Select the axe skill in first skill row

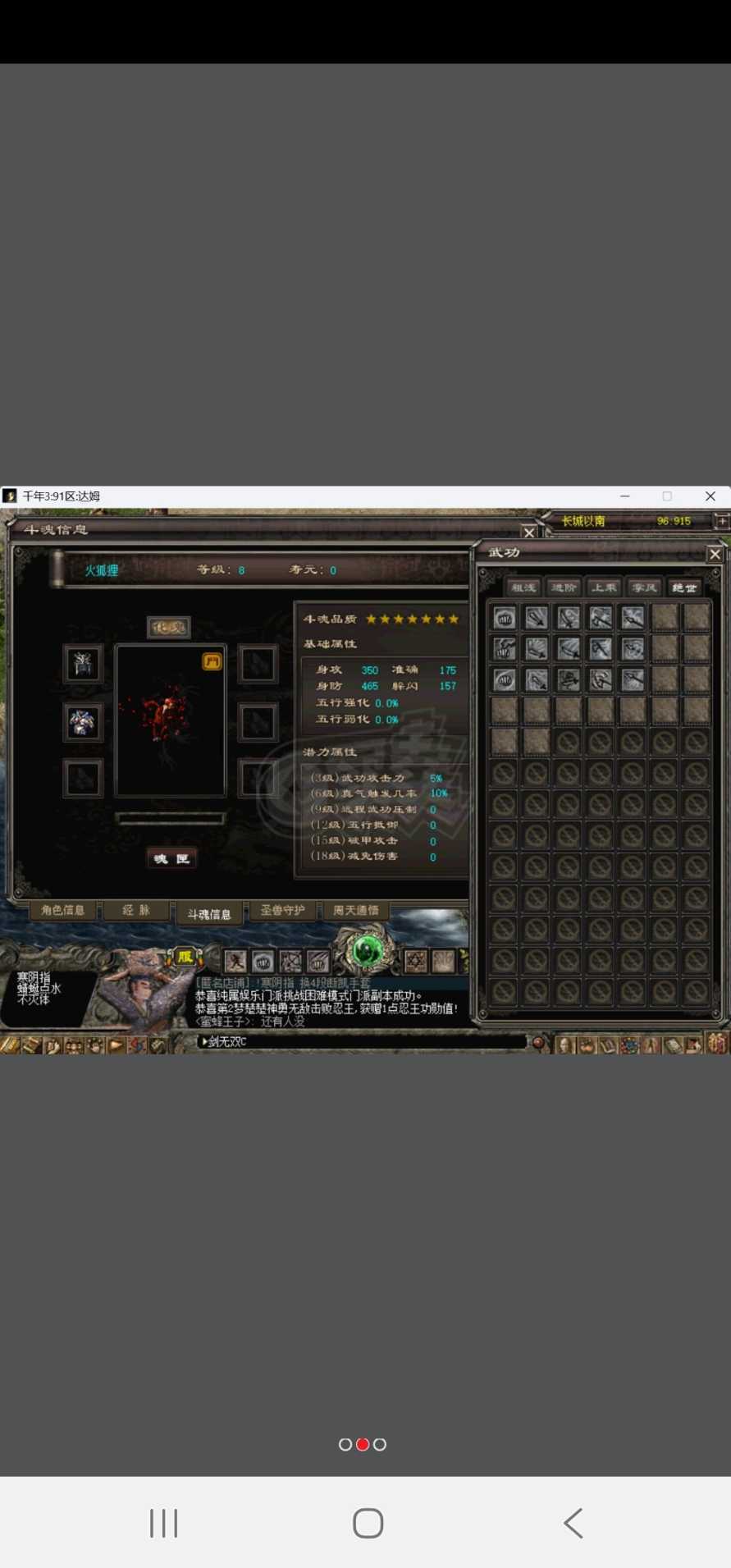pos(601,617)
